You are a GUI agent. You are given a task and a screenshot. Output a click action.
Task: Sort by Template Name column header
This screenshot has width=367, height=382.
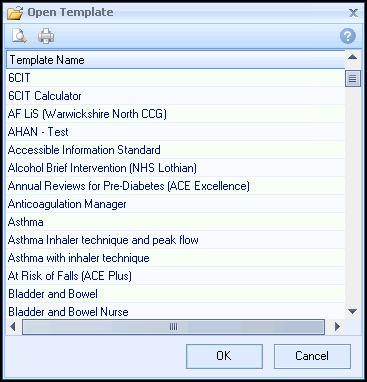176,60
